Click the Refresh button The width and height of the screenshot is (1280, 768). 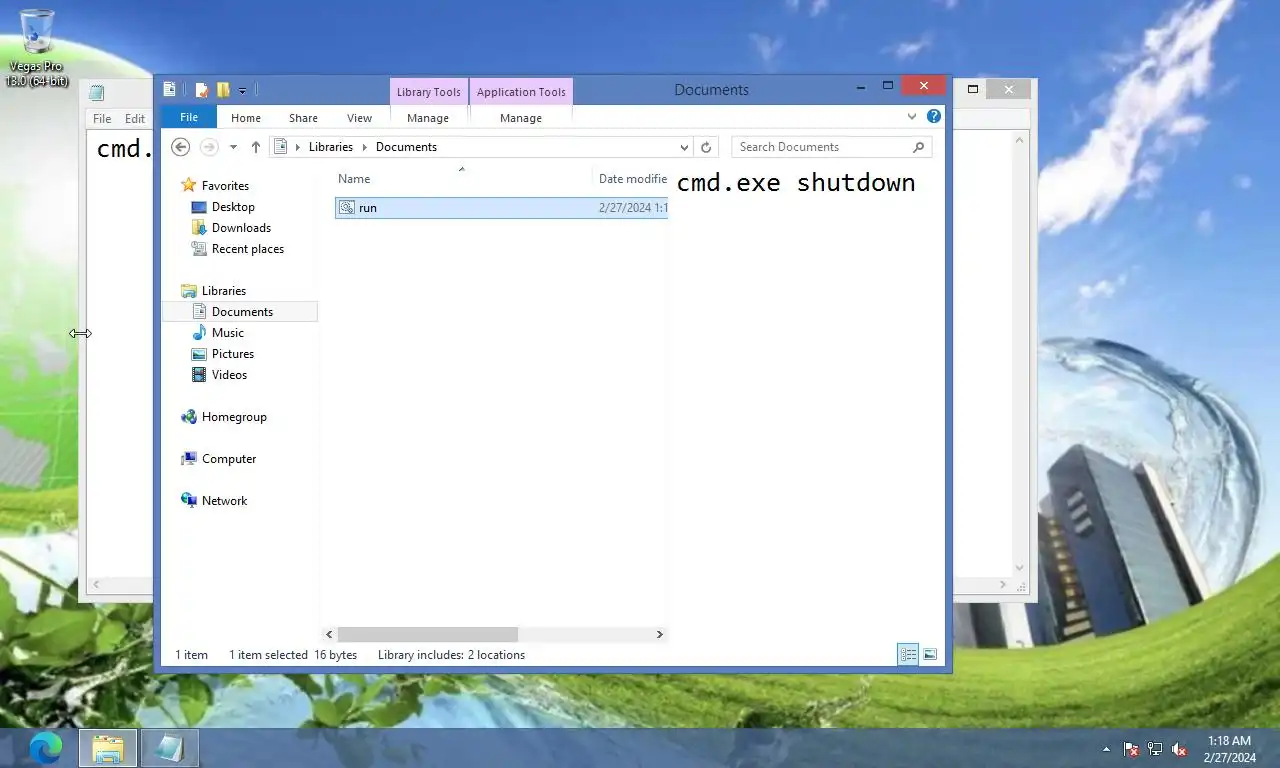coord(706,147)
